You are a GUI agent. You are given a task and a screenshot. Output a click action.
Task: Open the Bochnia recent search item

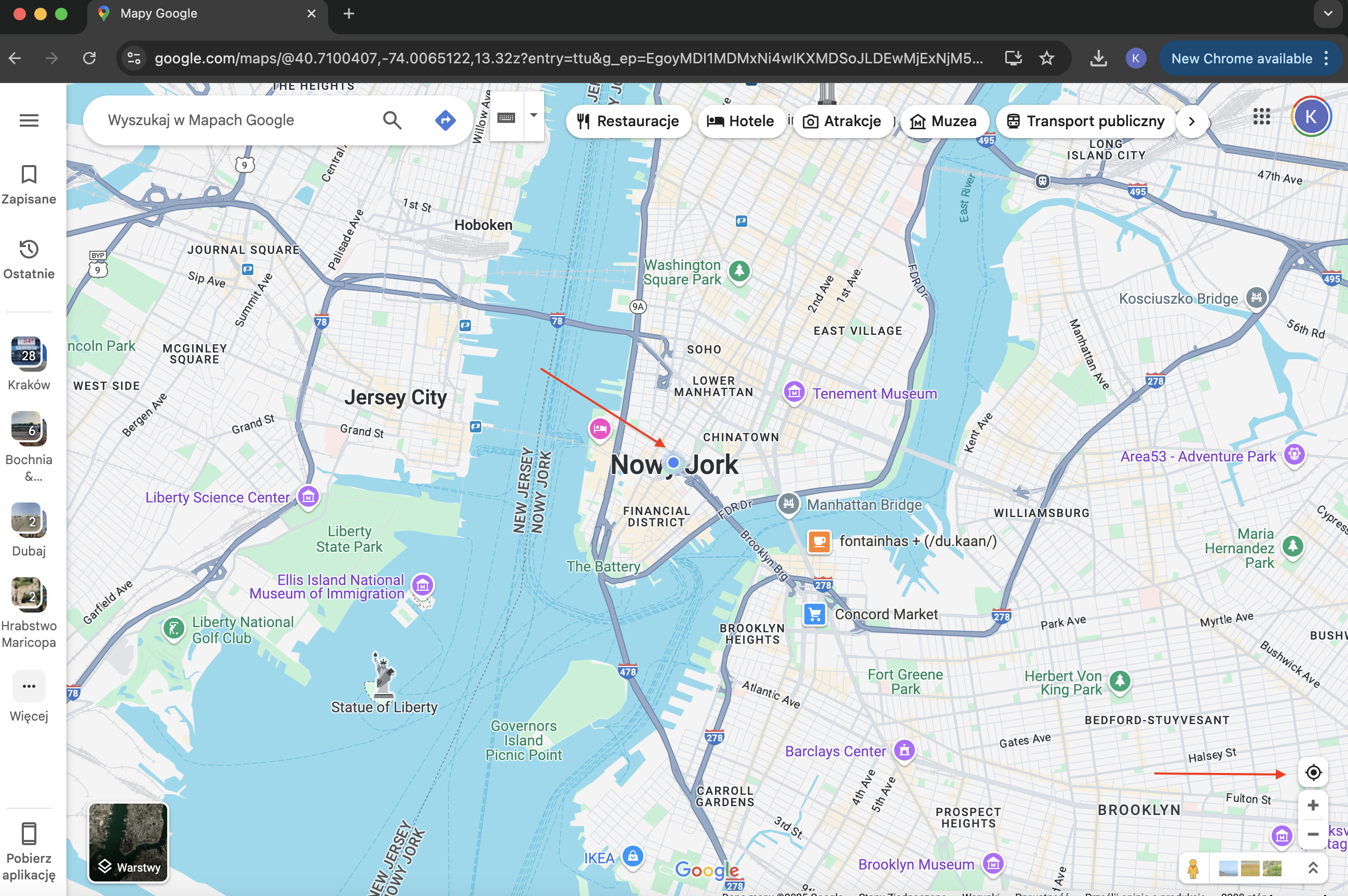coord(29,447)
